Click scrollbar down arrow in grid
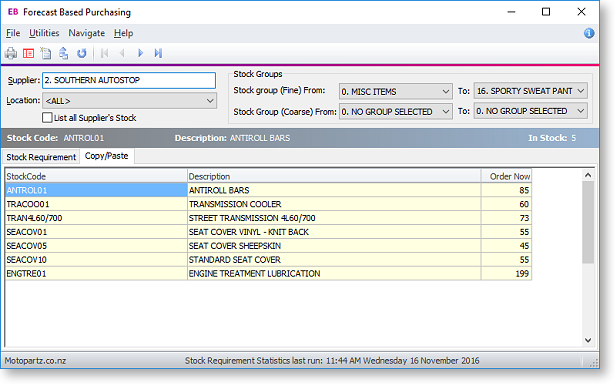This screenshot has height=384, width=615. pos(588,340)
